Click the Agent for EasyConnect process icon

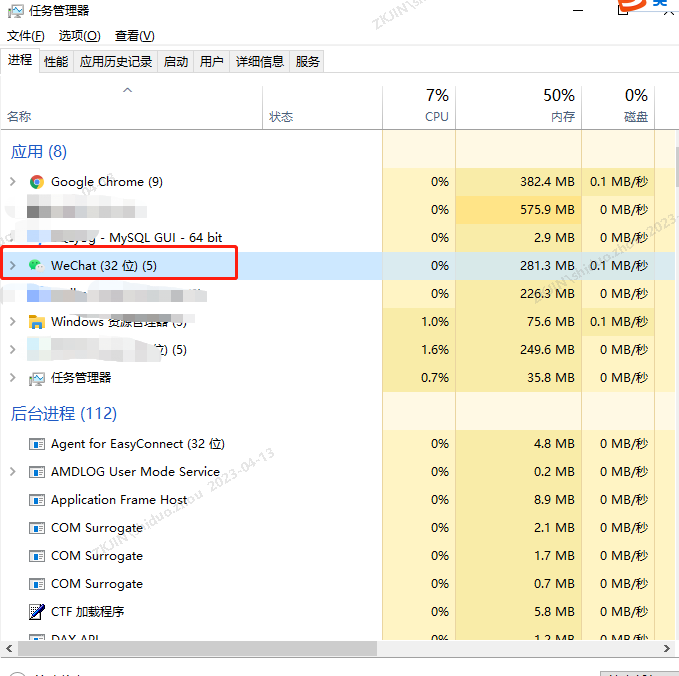pyautogui.click(x=37, y=444)
